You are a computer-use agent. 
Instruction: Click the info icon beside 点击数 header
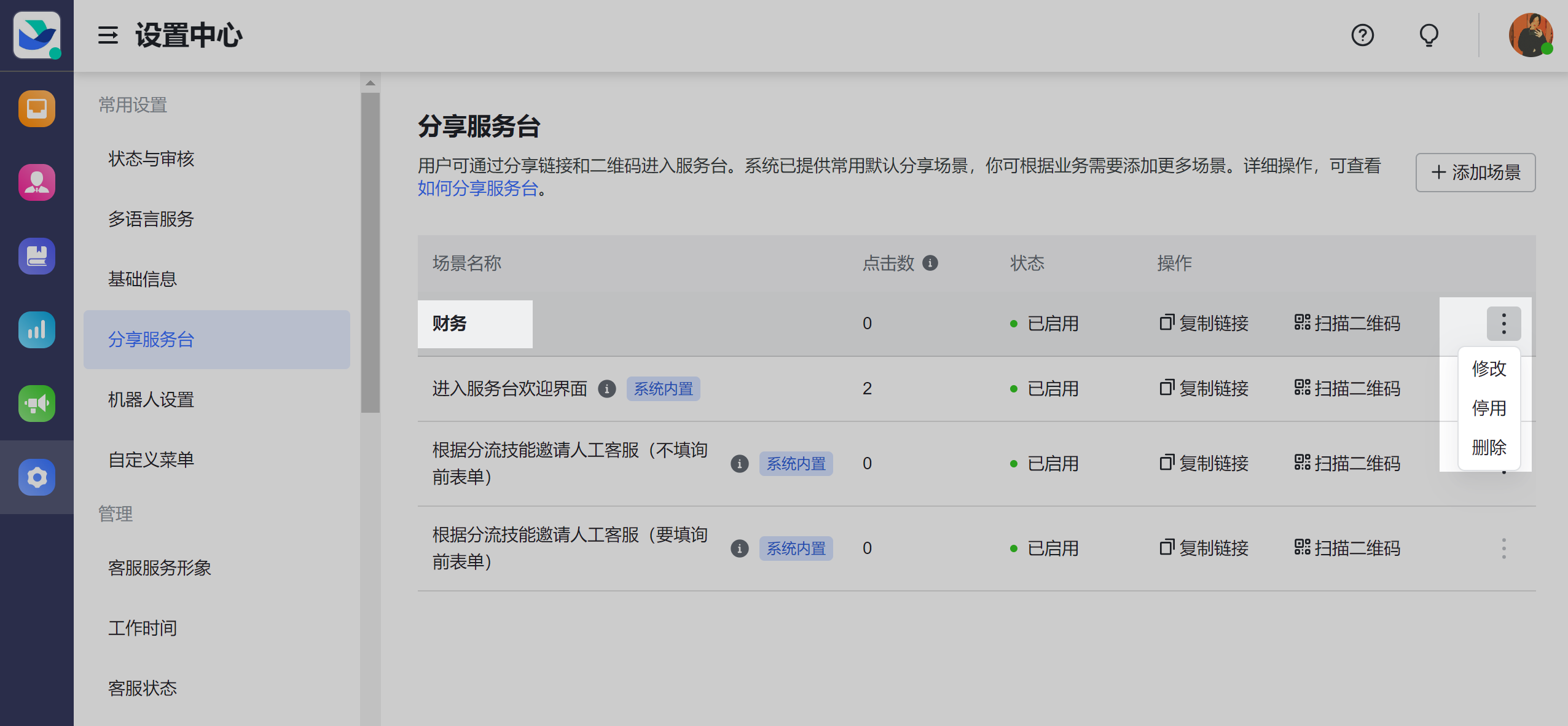(x=930, y=263)
